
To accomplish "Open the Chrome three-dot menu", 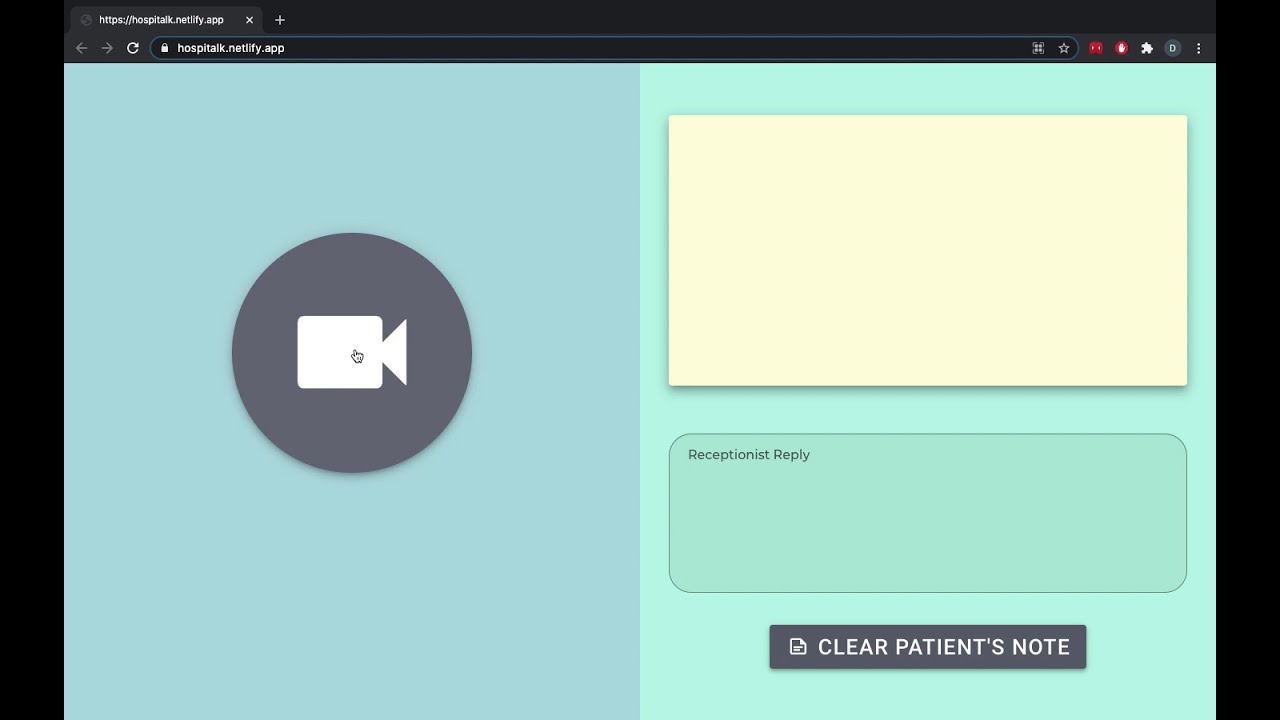I will click(x=1198, y=48).
